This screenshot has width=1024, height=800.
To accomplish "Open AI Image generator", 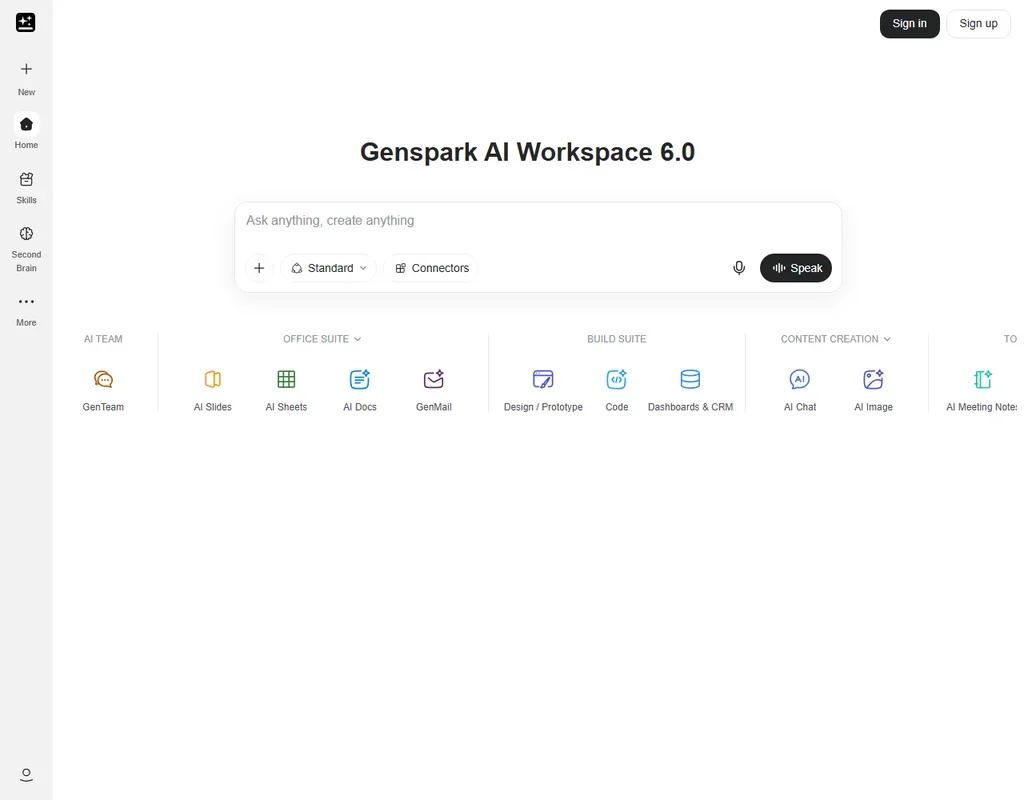I will pyautogui.click(x=873, y=390).
